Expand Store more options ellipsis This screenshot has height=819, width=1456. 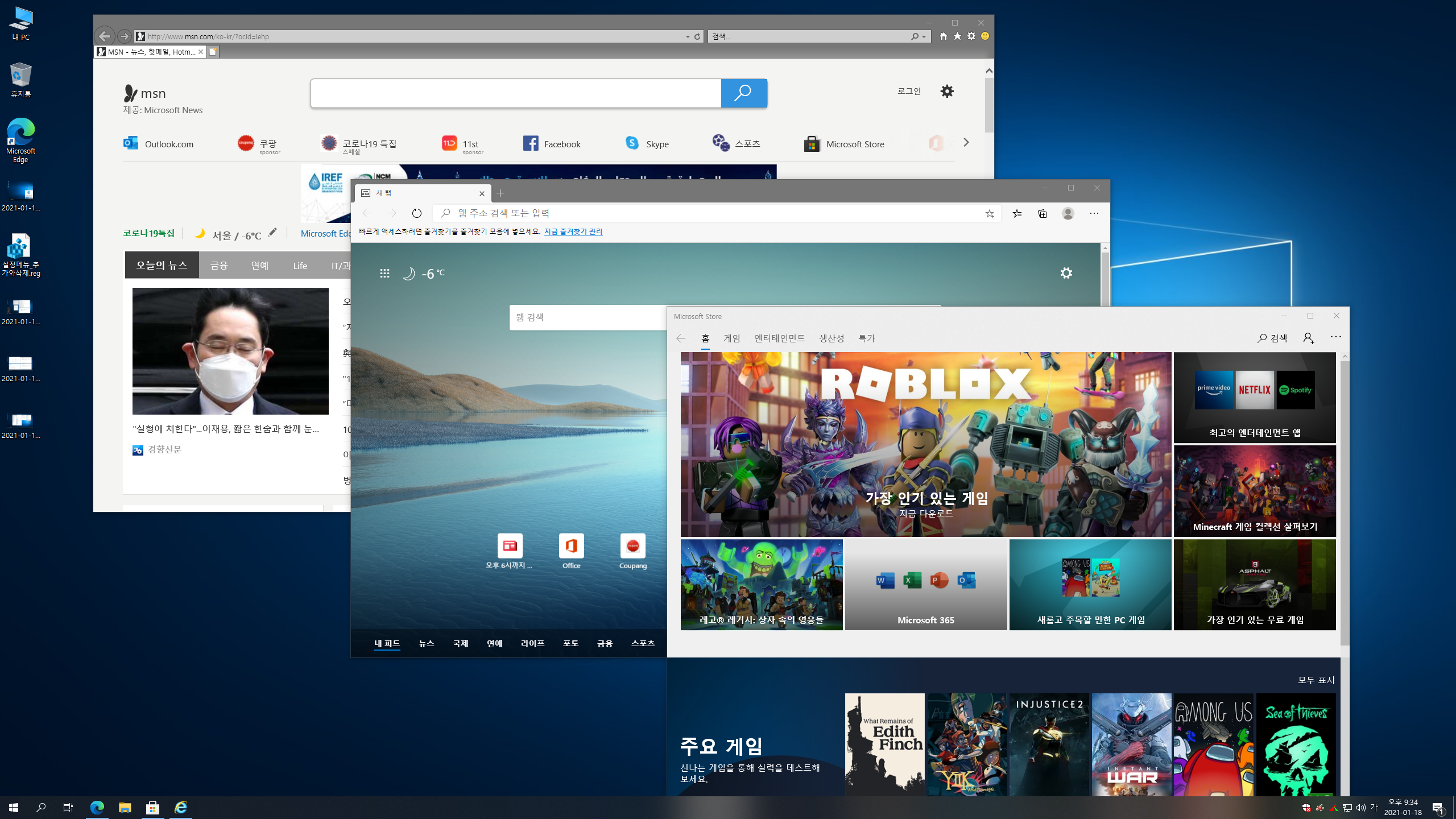click(1335, 337)
